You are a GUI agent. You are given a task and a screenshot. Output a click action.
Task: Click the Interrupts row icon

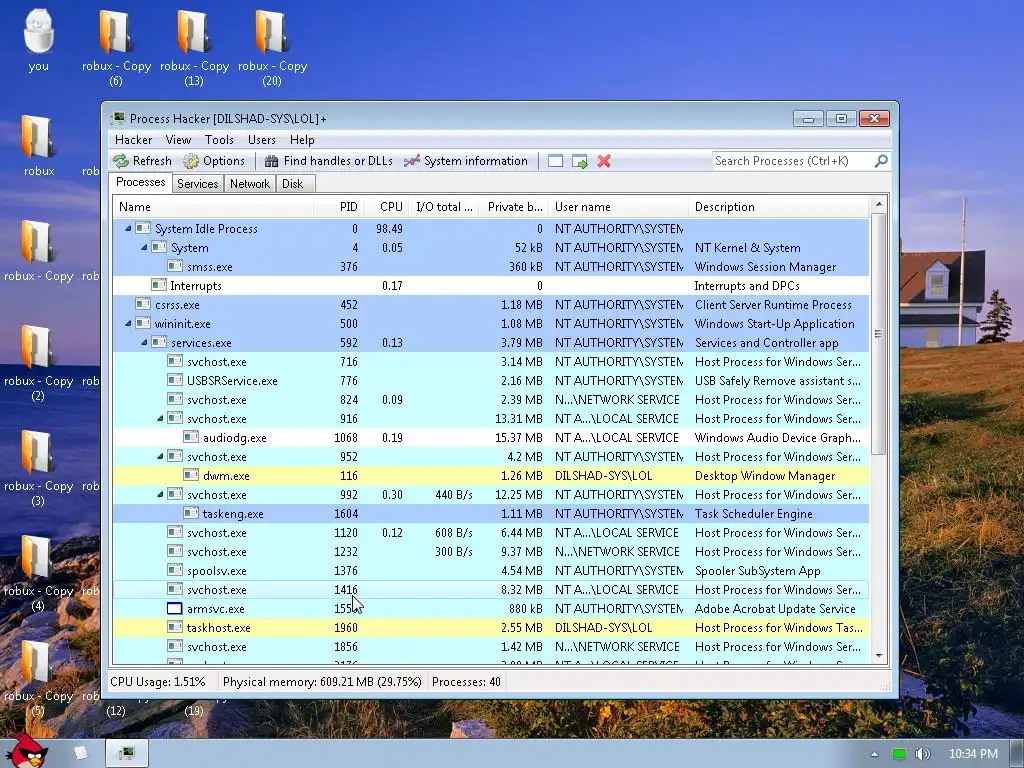159,285
